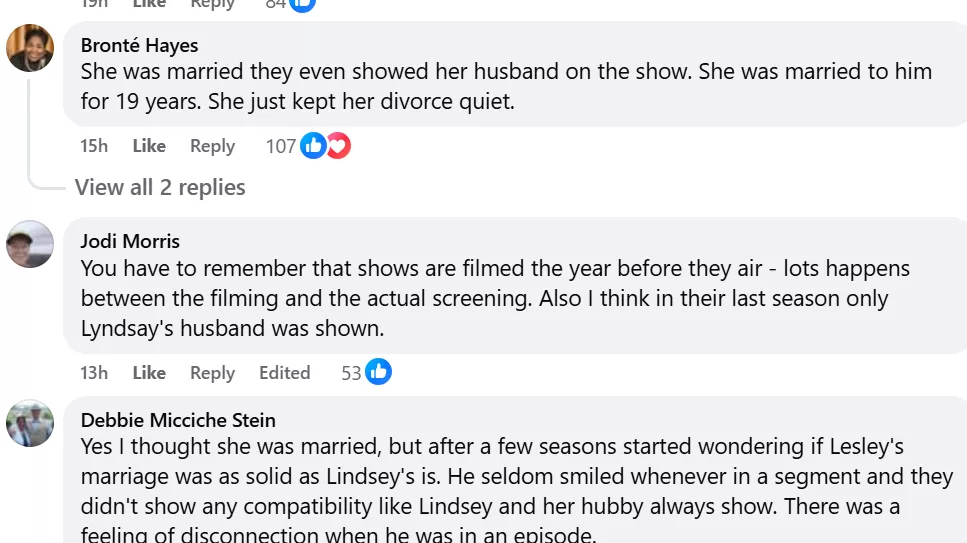The image size is (967, 543).
Task: Show edit history via the Edited label
Action: (x=284, y=373)
